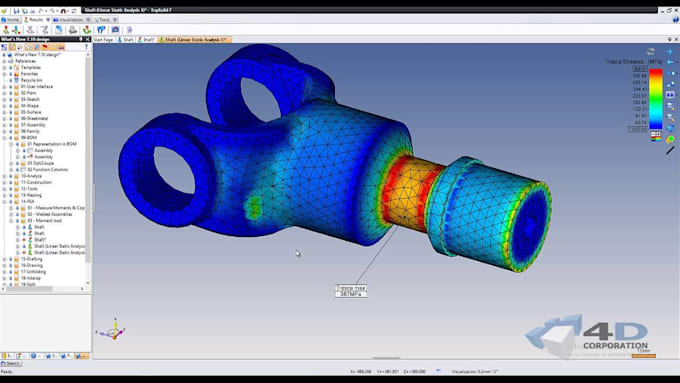
Task: Click the TopSolid application logo button
Action: [5, 10]
